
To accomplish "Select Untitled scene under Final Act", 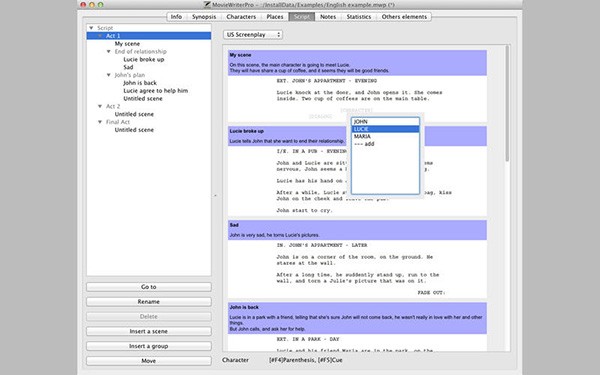I will tap(134, 130).
